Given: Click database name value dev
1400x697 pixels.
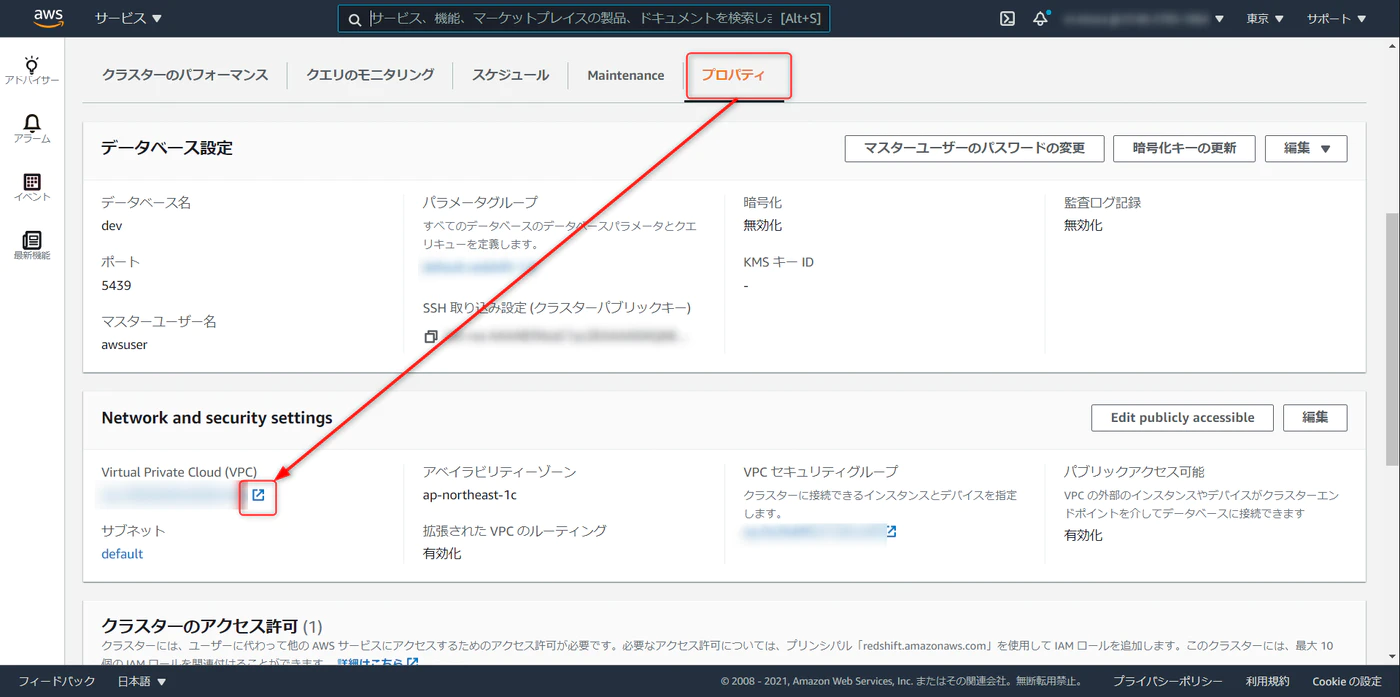Looking at the screenshot, I should pos(112,225).
